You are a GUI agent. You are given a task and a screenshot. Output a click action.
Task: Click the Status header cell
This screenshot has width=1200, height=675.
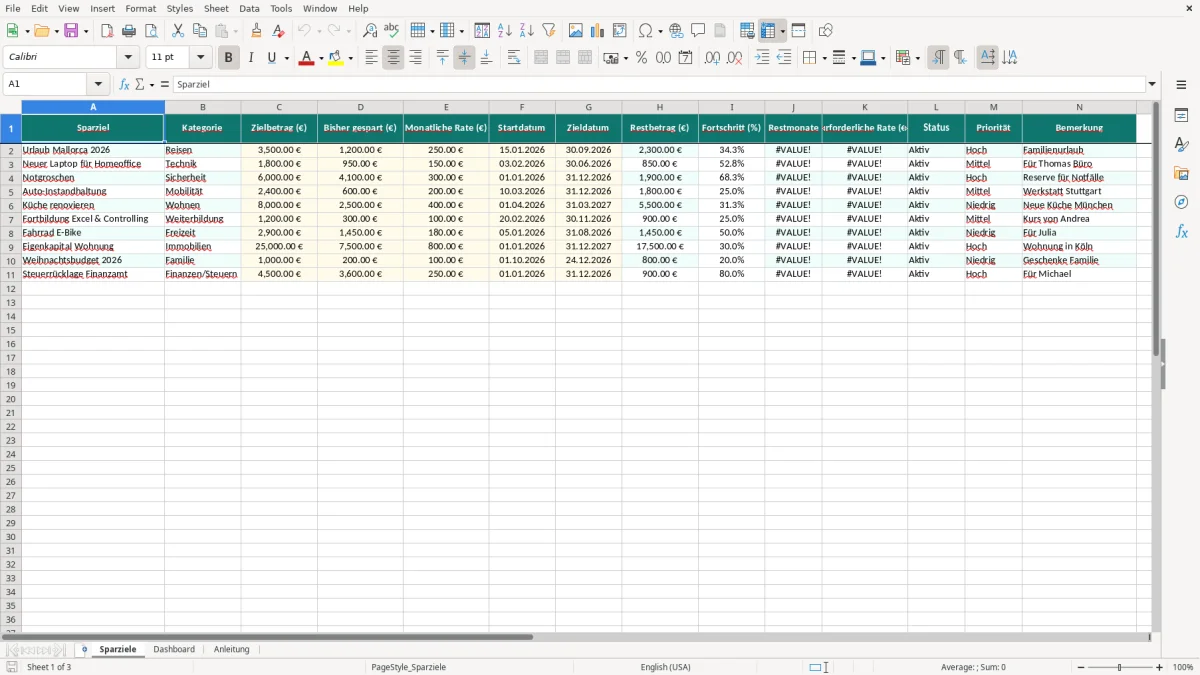(x=937, y=128)
